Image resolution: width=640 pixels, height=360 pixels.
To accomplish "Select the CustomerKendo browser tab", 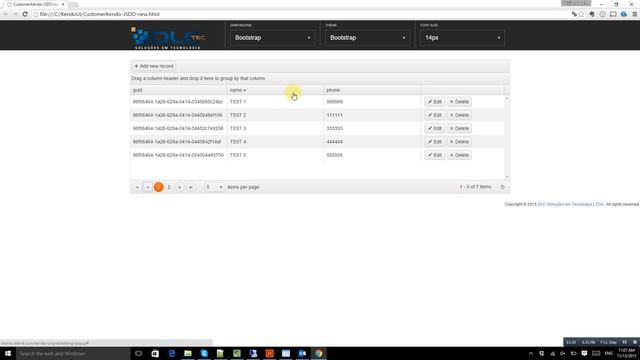I will pyautogui.click(x=36, y=4).
